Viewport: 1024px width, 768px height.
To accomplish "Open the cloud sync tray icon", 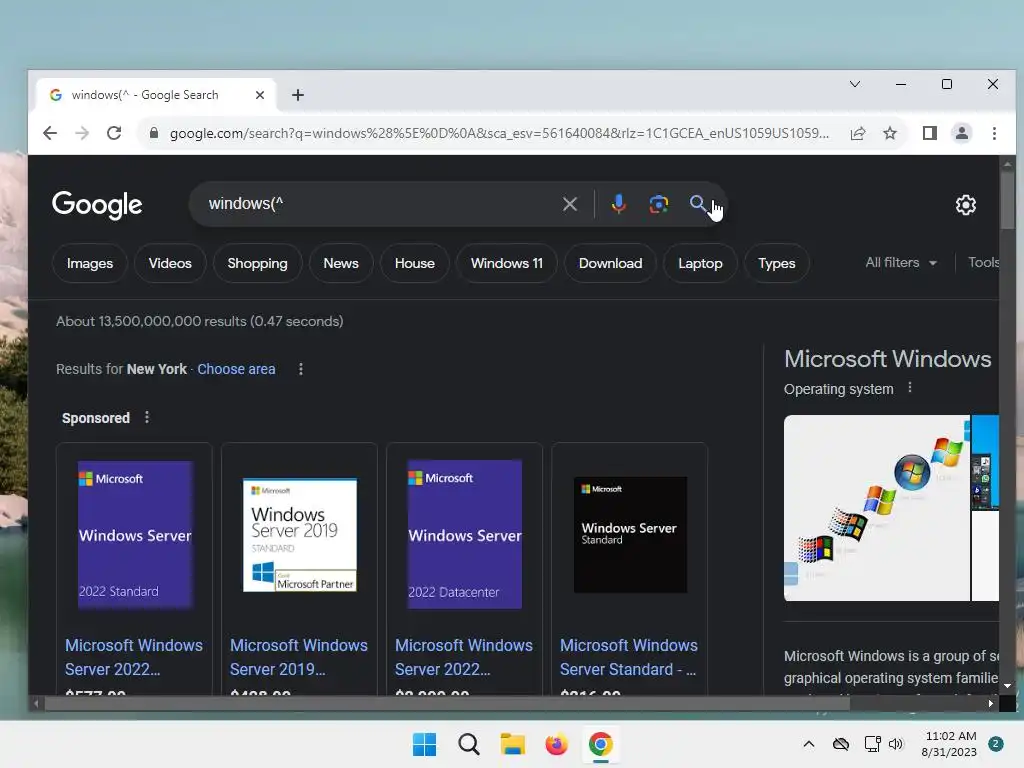I will coord(841,744).
